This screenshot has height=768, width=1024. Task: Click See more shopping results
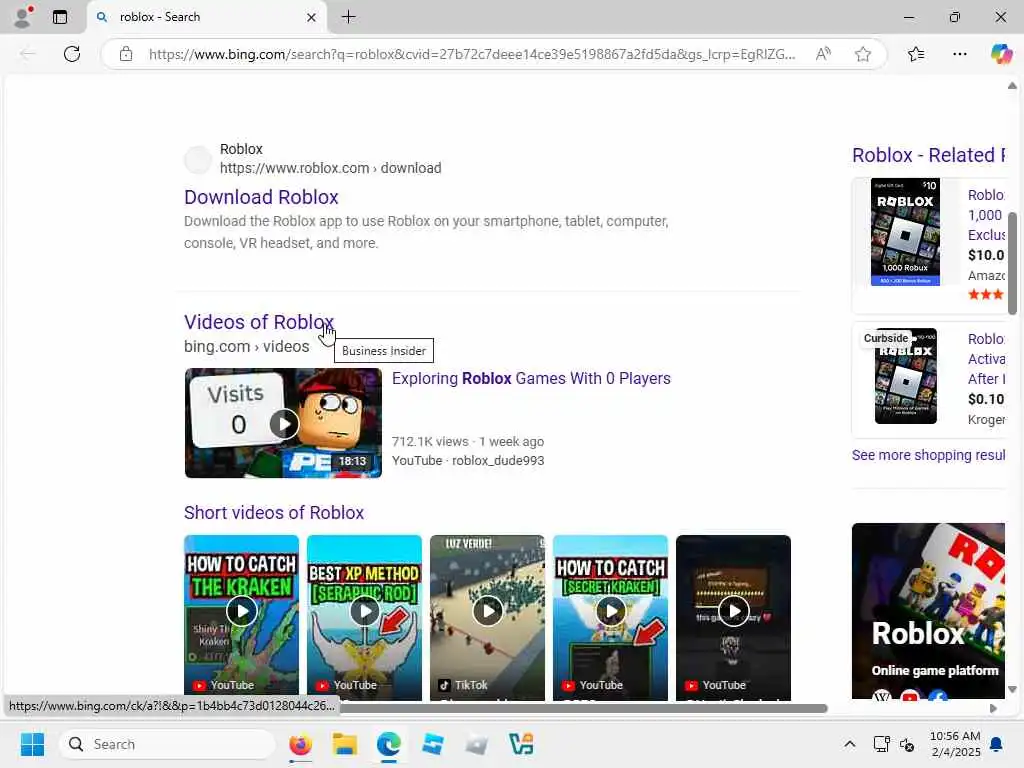click(928, 455)
